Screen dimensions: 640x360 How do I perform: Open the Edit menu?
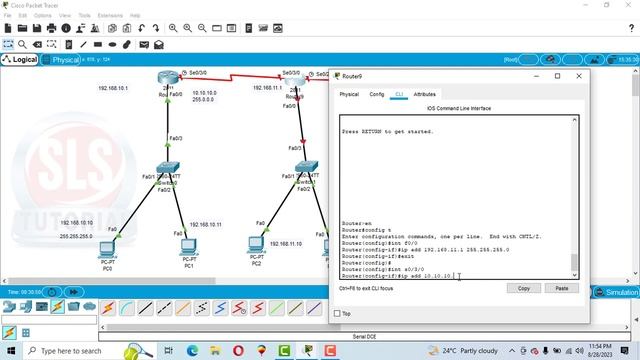(x=22, y=16)
